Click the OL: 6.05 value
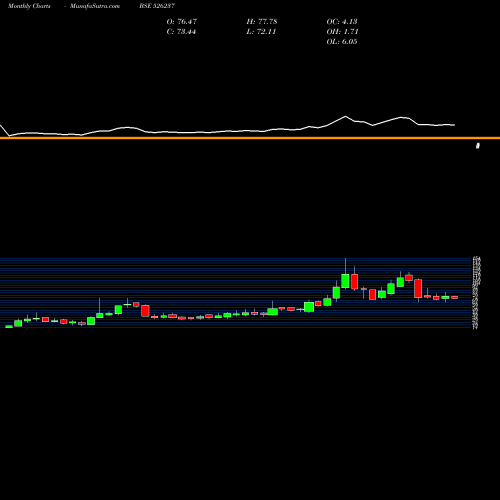 coord(342,42)
